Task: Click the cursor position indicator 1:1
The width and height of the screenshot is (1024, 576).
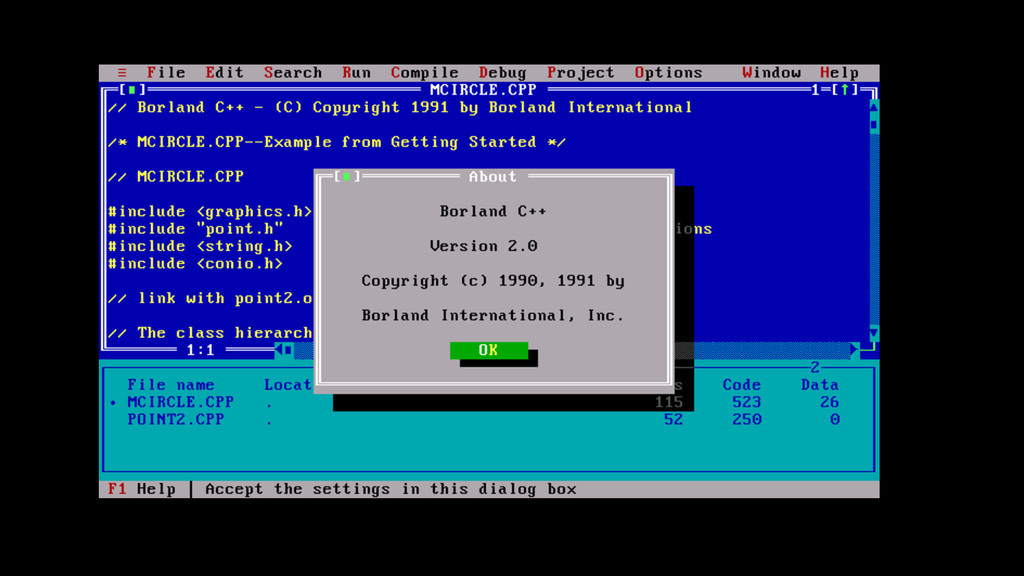Action: point(200,350)
